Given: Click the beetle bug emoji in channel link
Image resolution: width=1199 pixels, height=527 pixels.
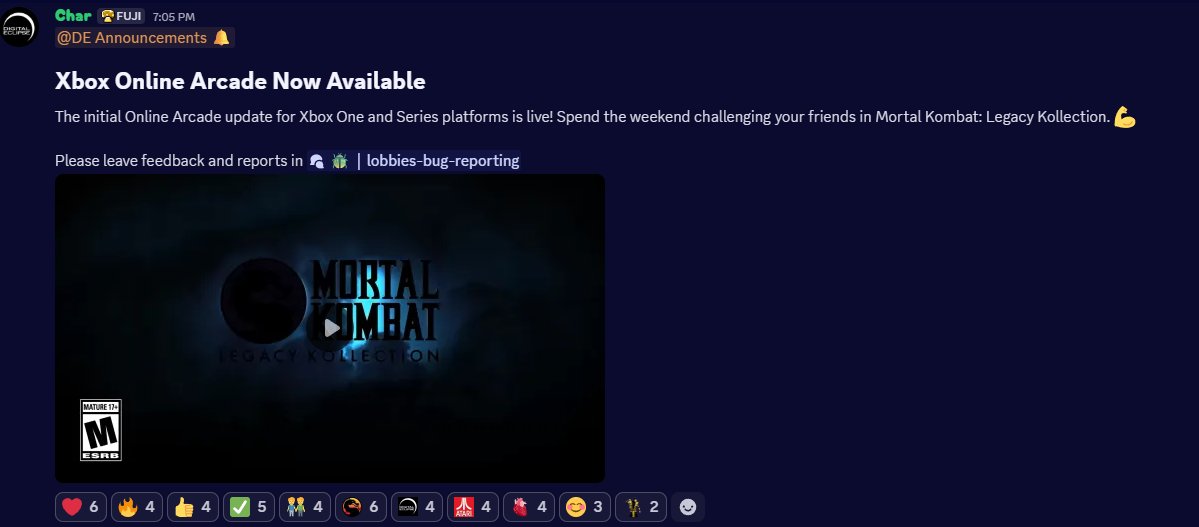Looking at the screenshot, I should point(340,161).
